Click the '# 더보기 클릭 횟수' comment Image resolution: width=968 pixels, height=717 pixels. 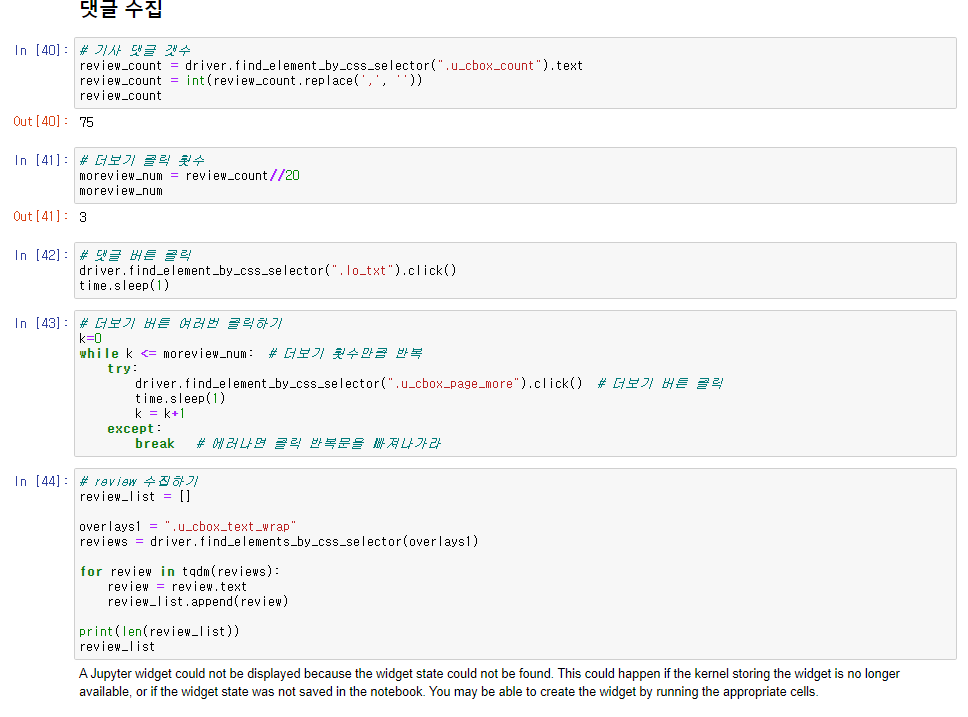[141, 161]
